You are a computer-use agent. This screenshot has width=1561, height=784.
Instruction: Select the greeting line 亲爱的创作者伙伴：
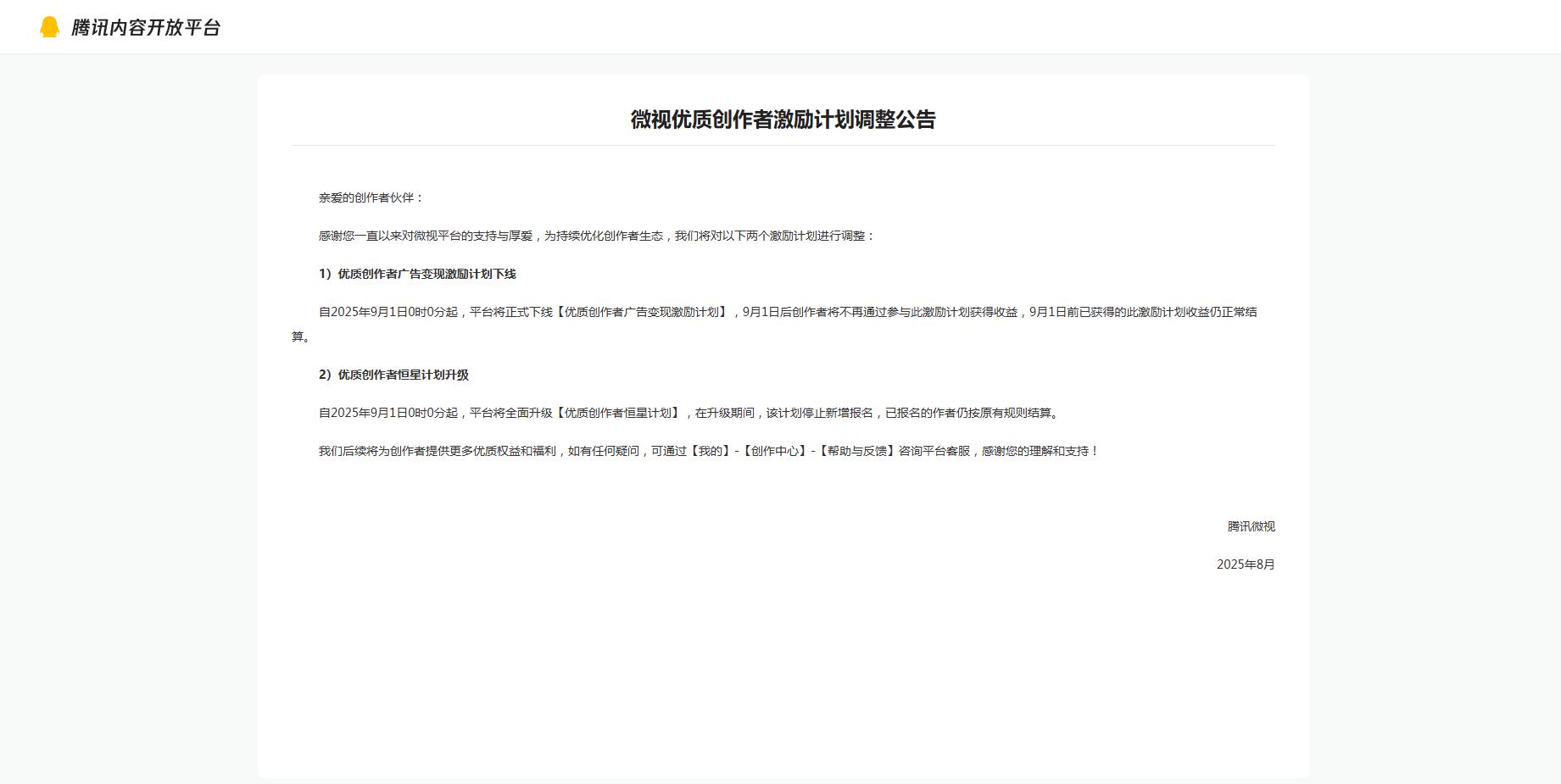pos(371,197)
